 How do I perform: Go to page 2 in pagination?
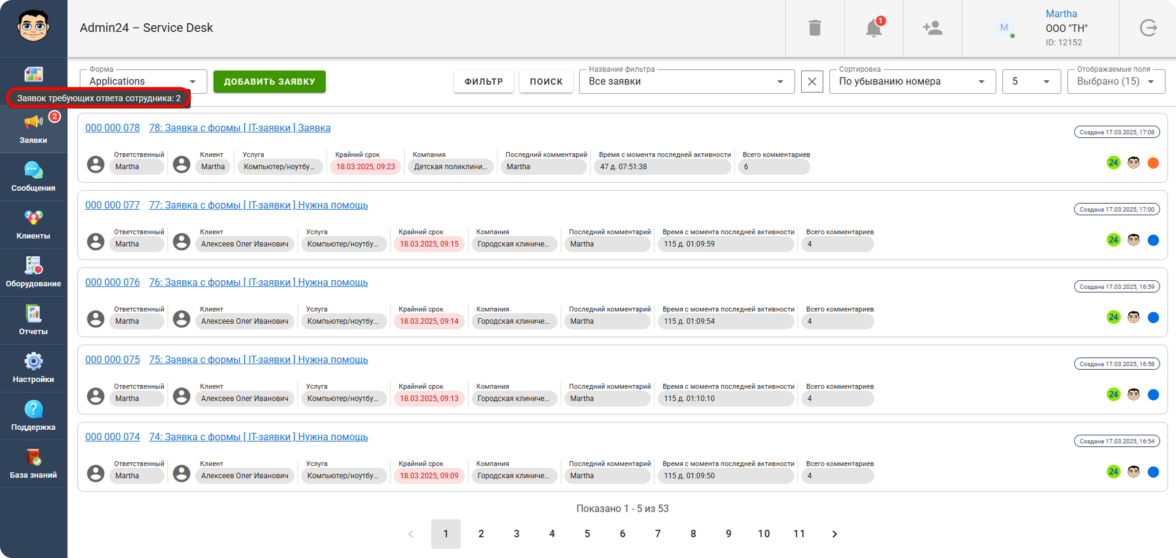481,534
